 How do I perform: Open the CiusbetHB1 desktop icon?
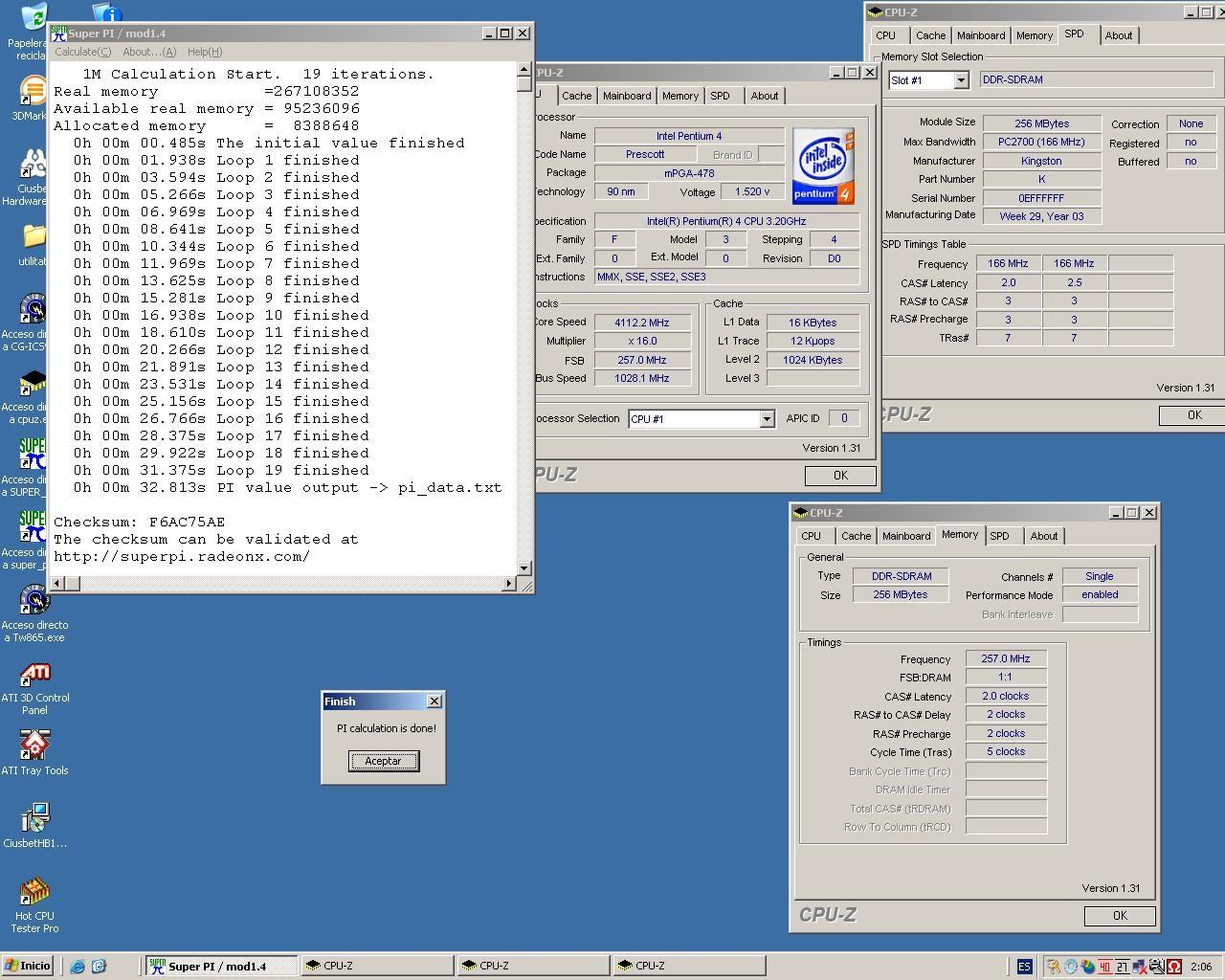34,819
